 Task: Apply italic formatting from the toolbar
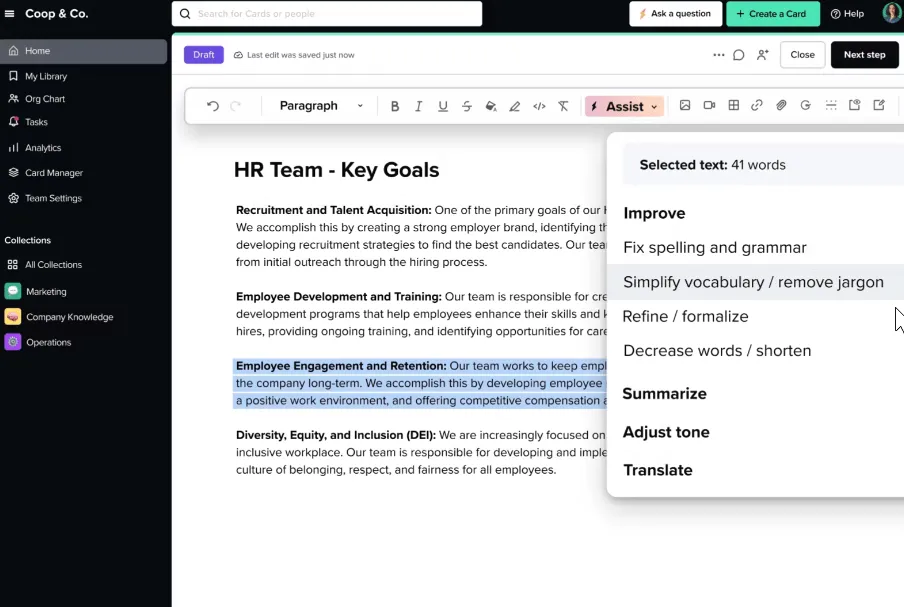click(419, 106)
